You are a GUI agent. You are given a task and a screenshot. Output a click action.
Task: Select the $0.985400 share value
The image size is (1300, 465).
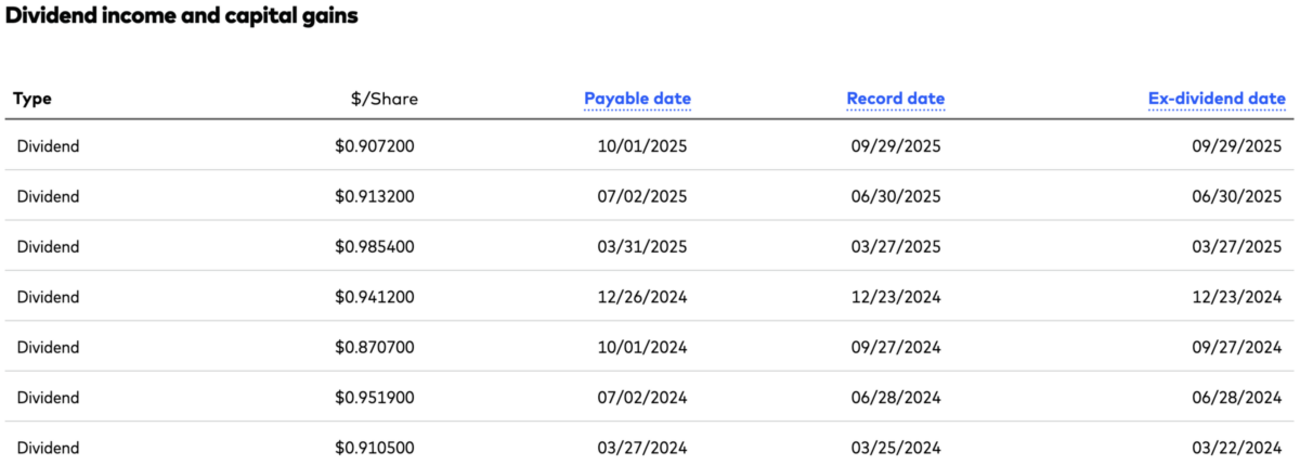[x=375, y=247]
